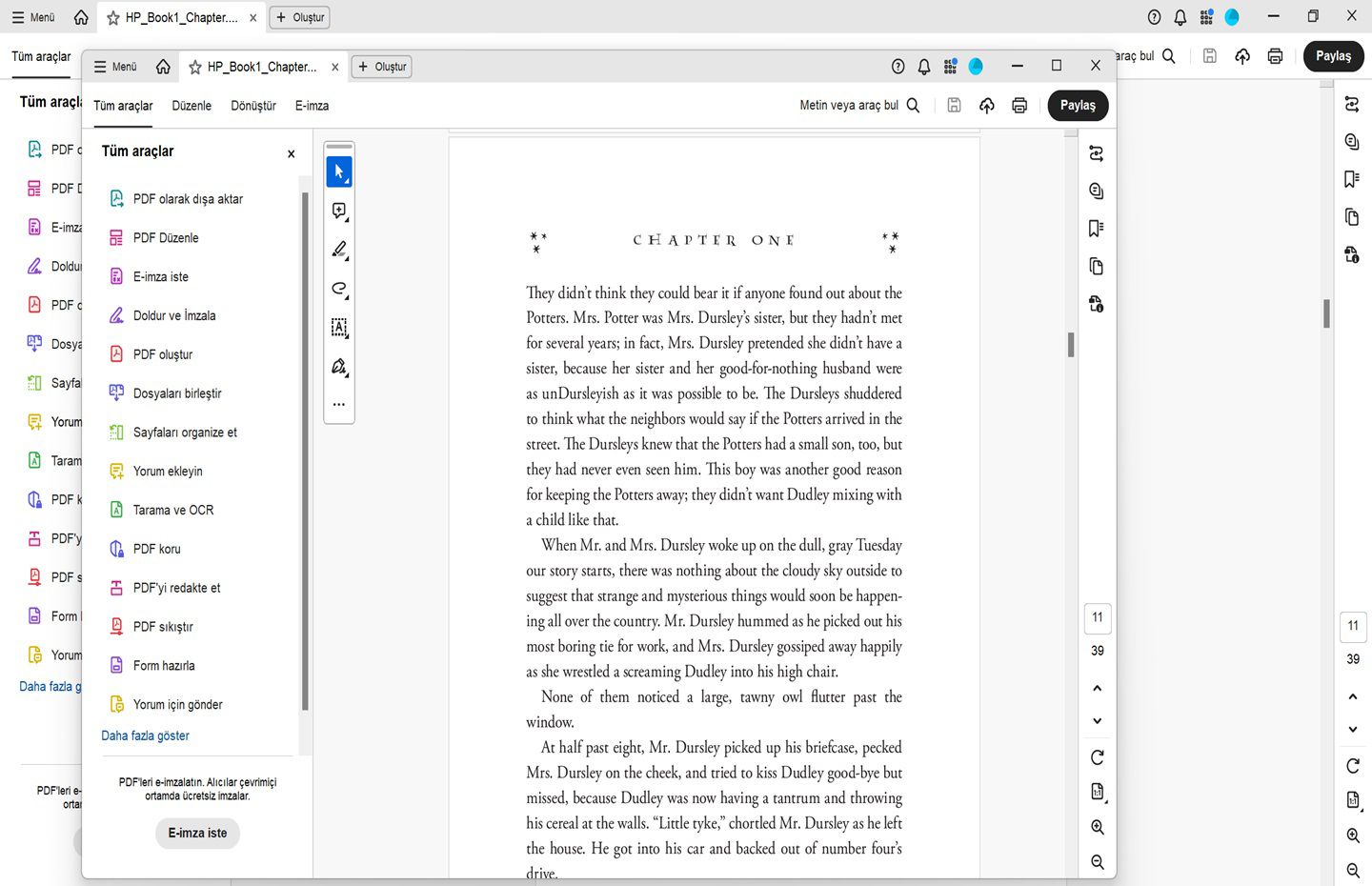Click the gray 'E-imza iste' promo button
This screenshot has width=1372, height=886.
(198, 834)
